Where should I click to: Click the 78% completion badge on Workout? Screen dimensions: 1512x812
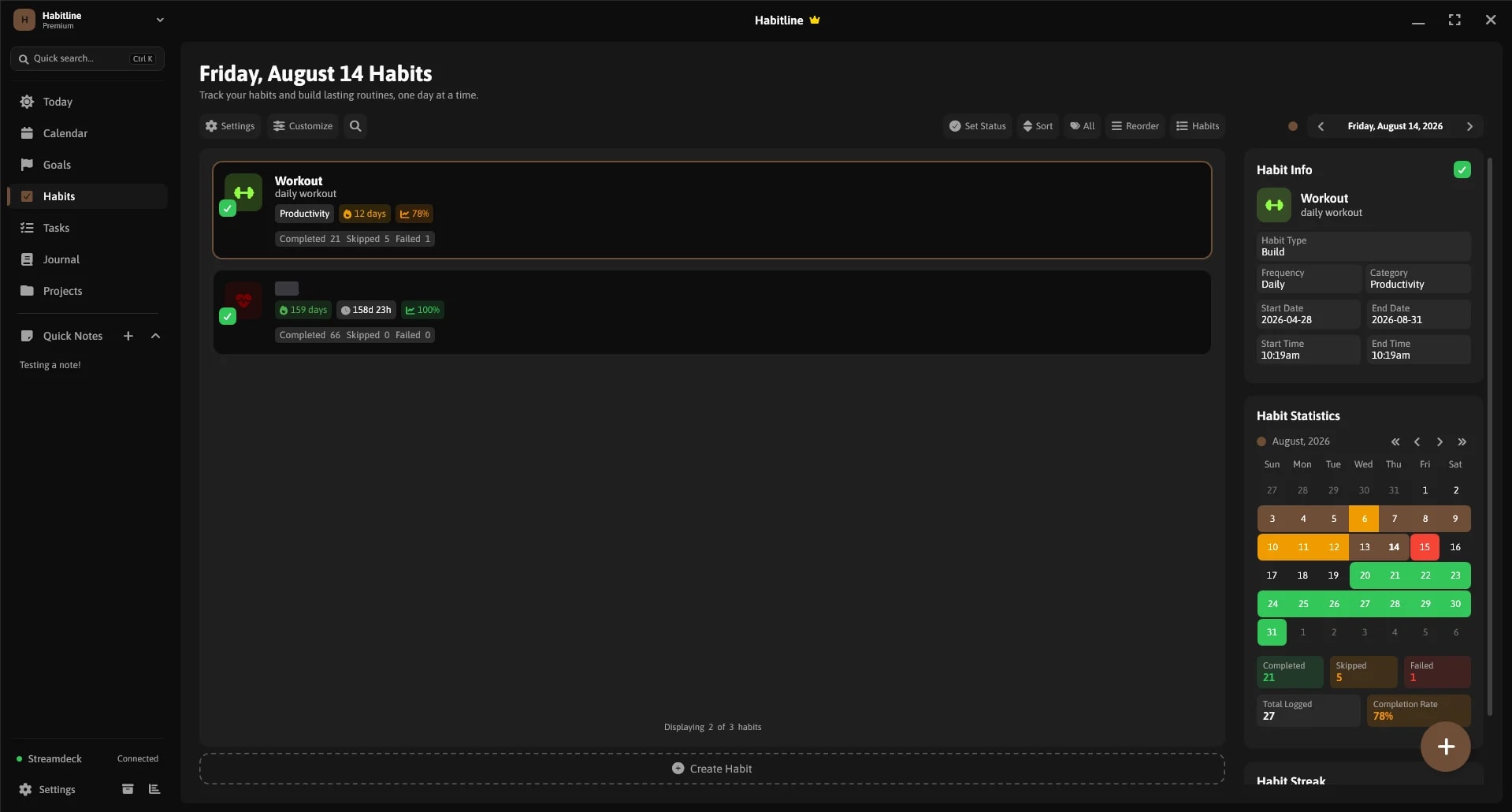pyautogui.click(x=414, y=214)
